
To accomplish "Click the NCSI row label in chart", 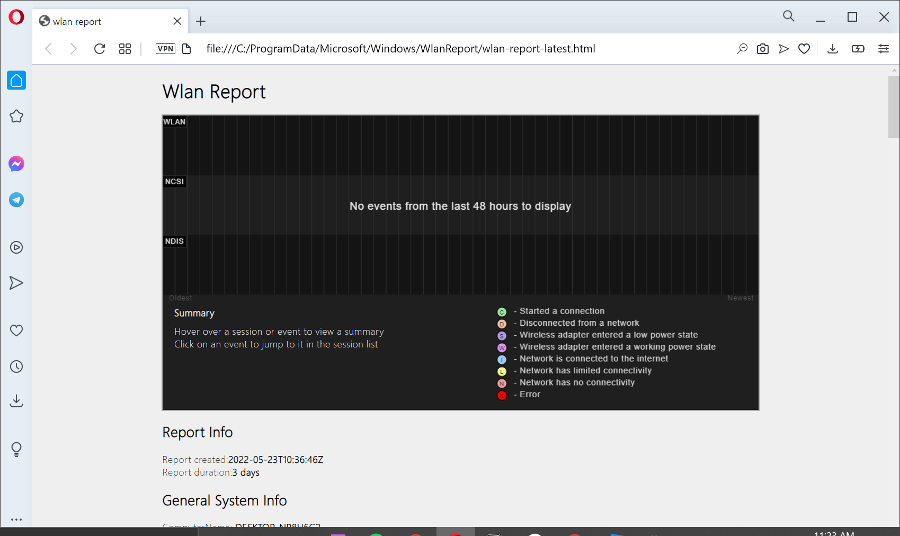I will pyautogui.click(x=174, y=181).
